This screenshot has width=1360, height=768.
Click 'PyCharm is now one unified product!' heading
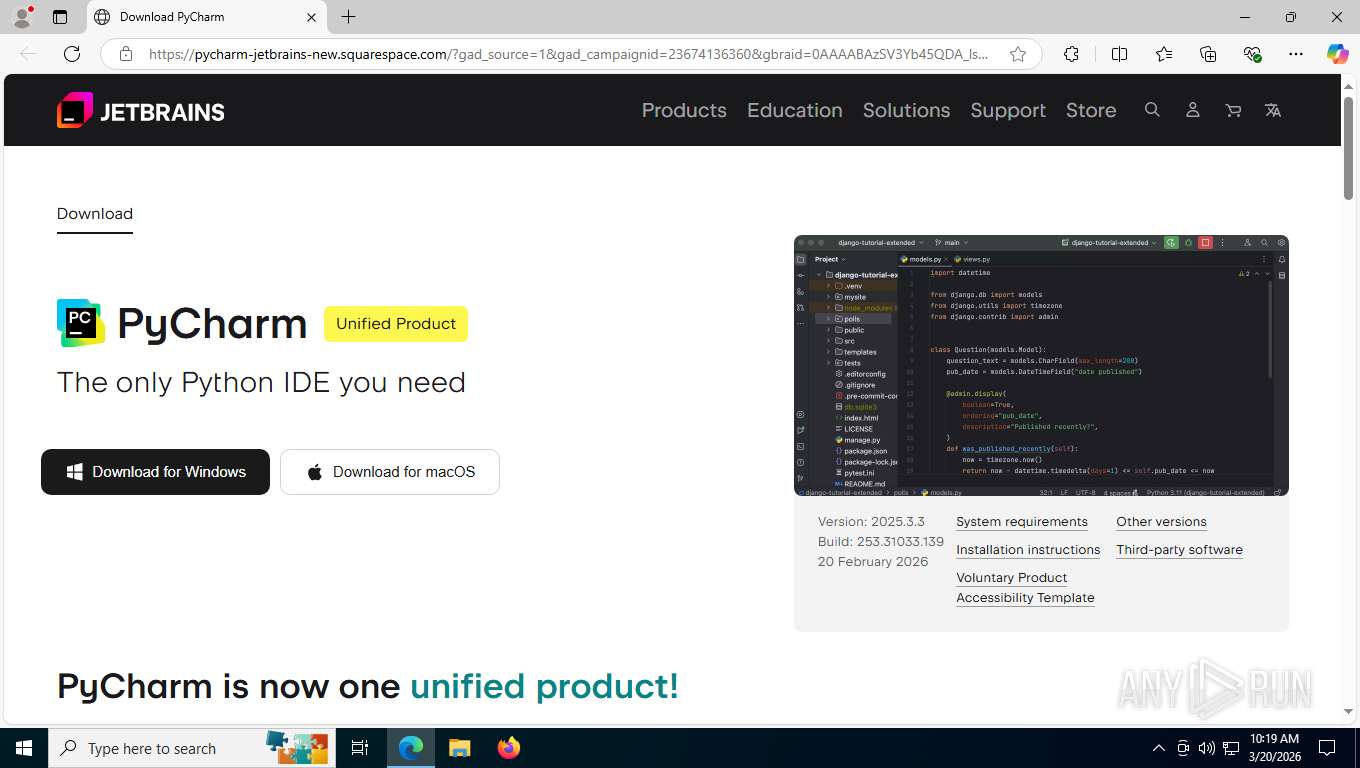(368, 686)
